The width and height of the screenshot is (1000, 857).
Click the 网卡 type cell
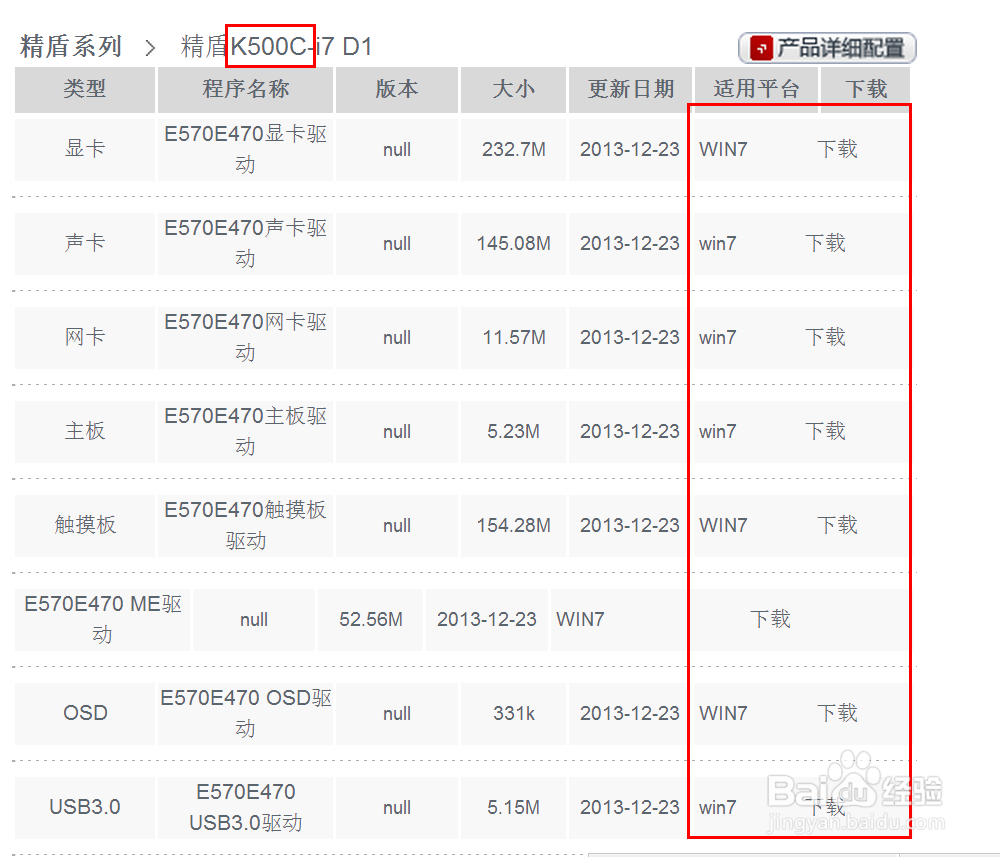85,337
